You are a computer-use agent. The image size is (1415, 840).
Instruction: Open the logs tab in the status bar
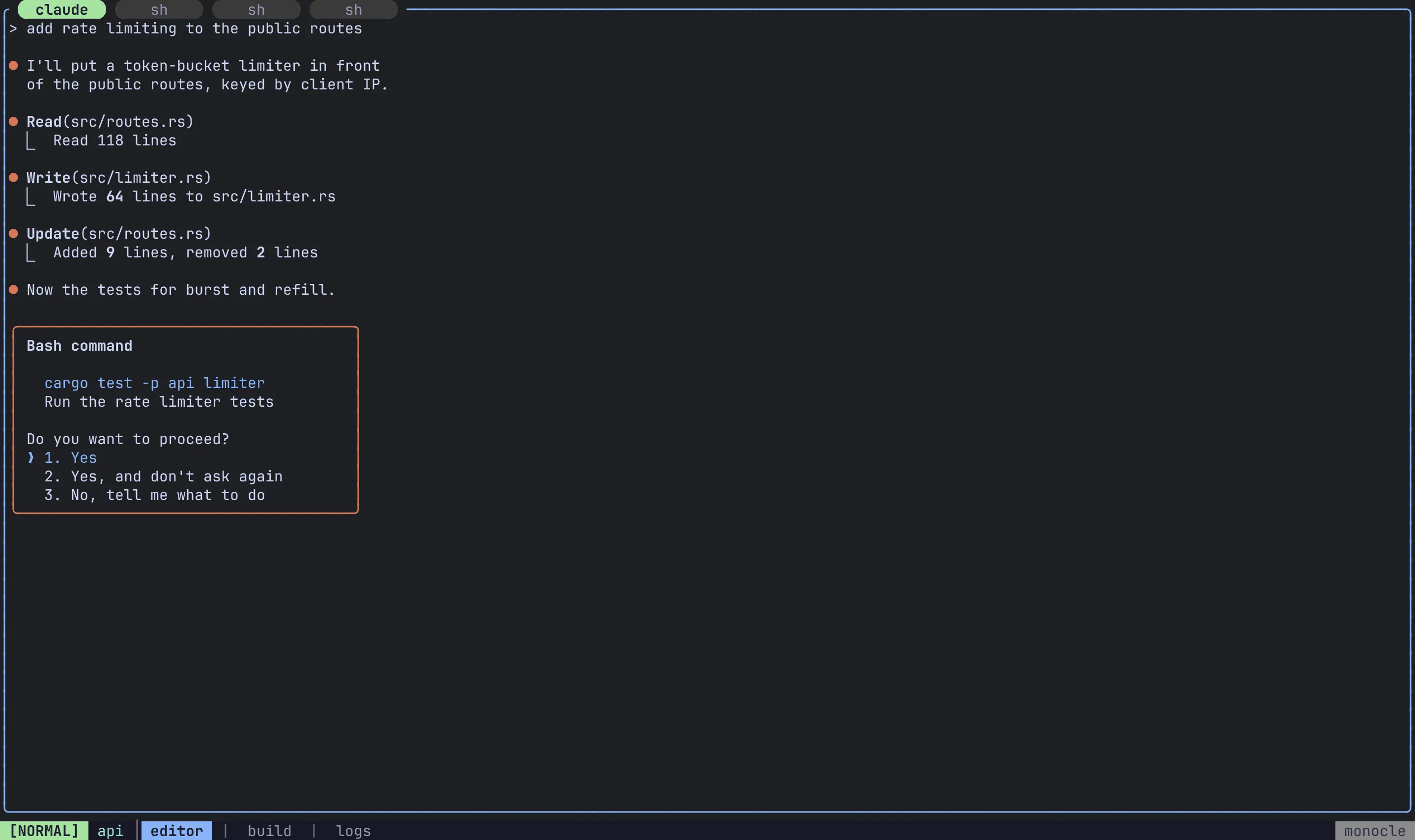pyautogui.click(x=353, y=830)
